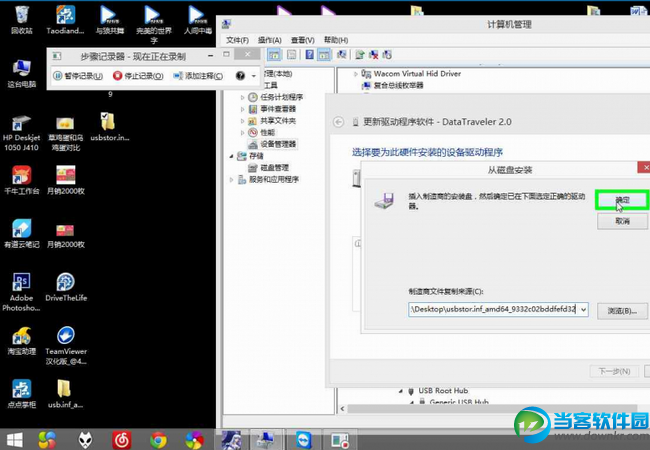Expand the 任务计划程序 tree node
The image size is (650, 450).
(243, 97)
